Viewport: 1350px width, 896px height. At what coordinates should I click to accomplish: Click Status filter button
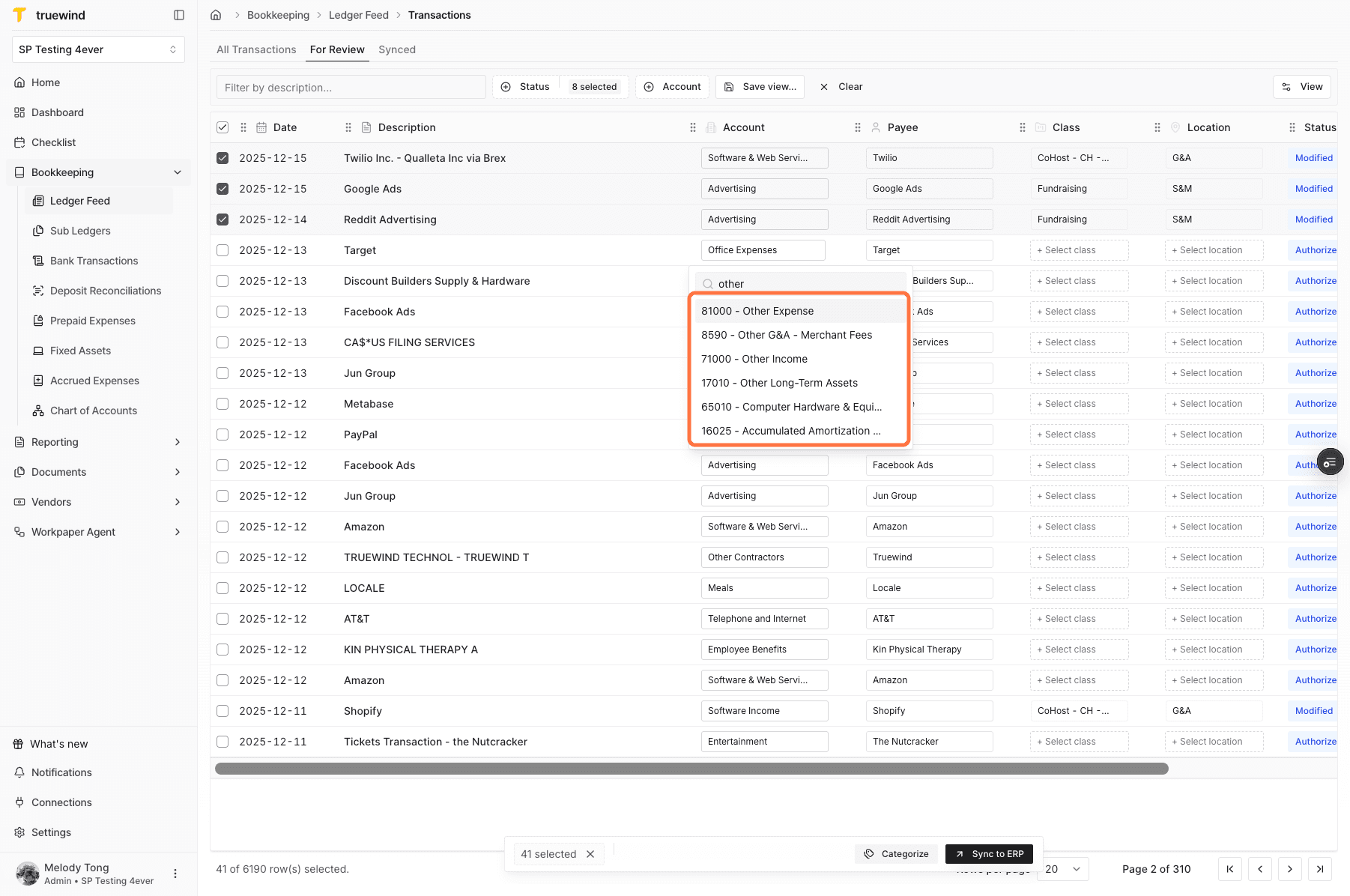pyautogui.click(x=525, y=87)
